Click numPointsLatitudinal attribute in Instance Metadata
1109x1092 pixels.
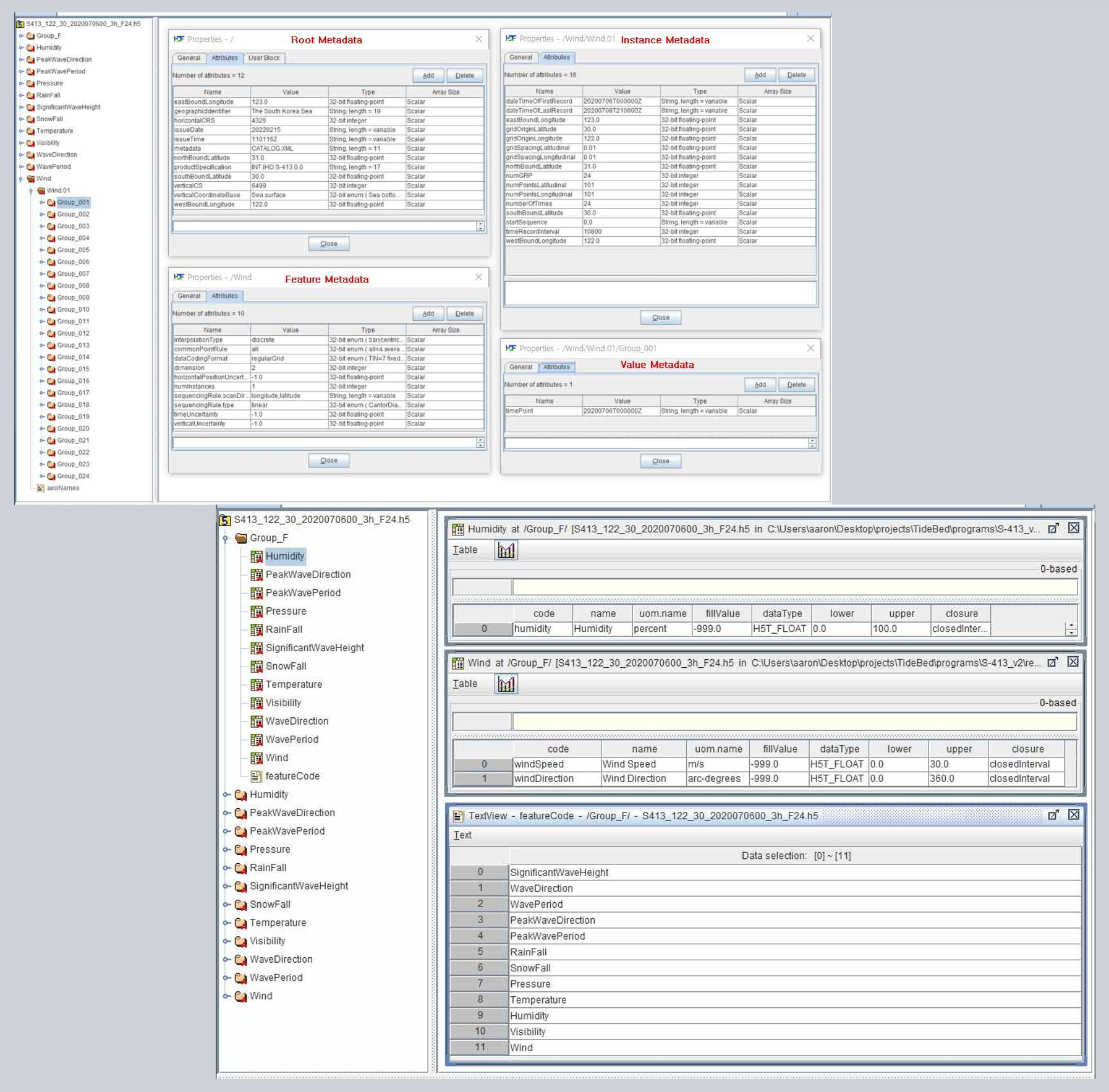click(660, 185)
